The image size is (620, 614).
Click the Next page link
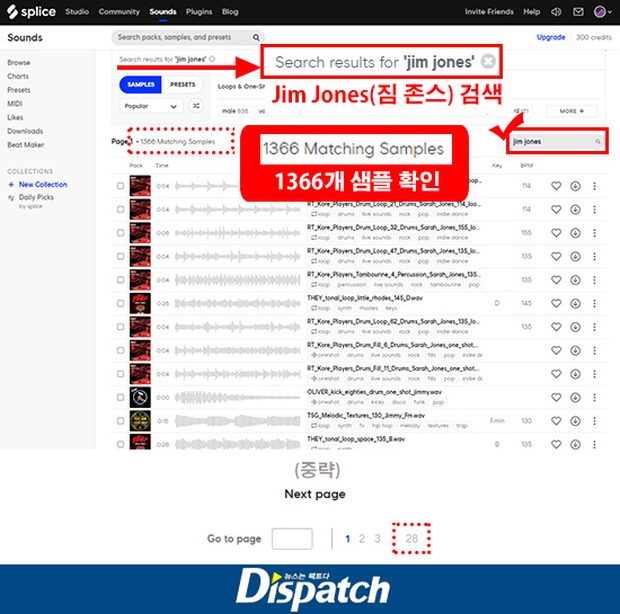click(x=315, y=494)
